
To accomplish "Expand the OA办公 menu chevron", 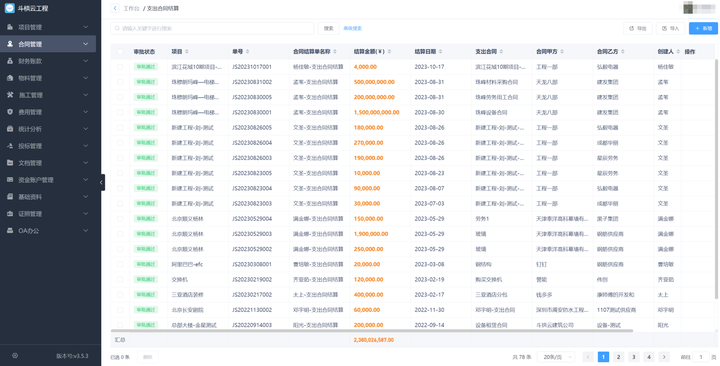I will click(x=85, y=231).
